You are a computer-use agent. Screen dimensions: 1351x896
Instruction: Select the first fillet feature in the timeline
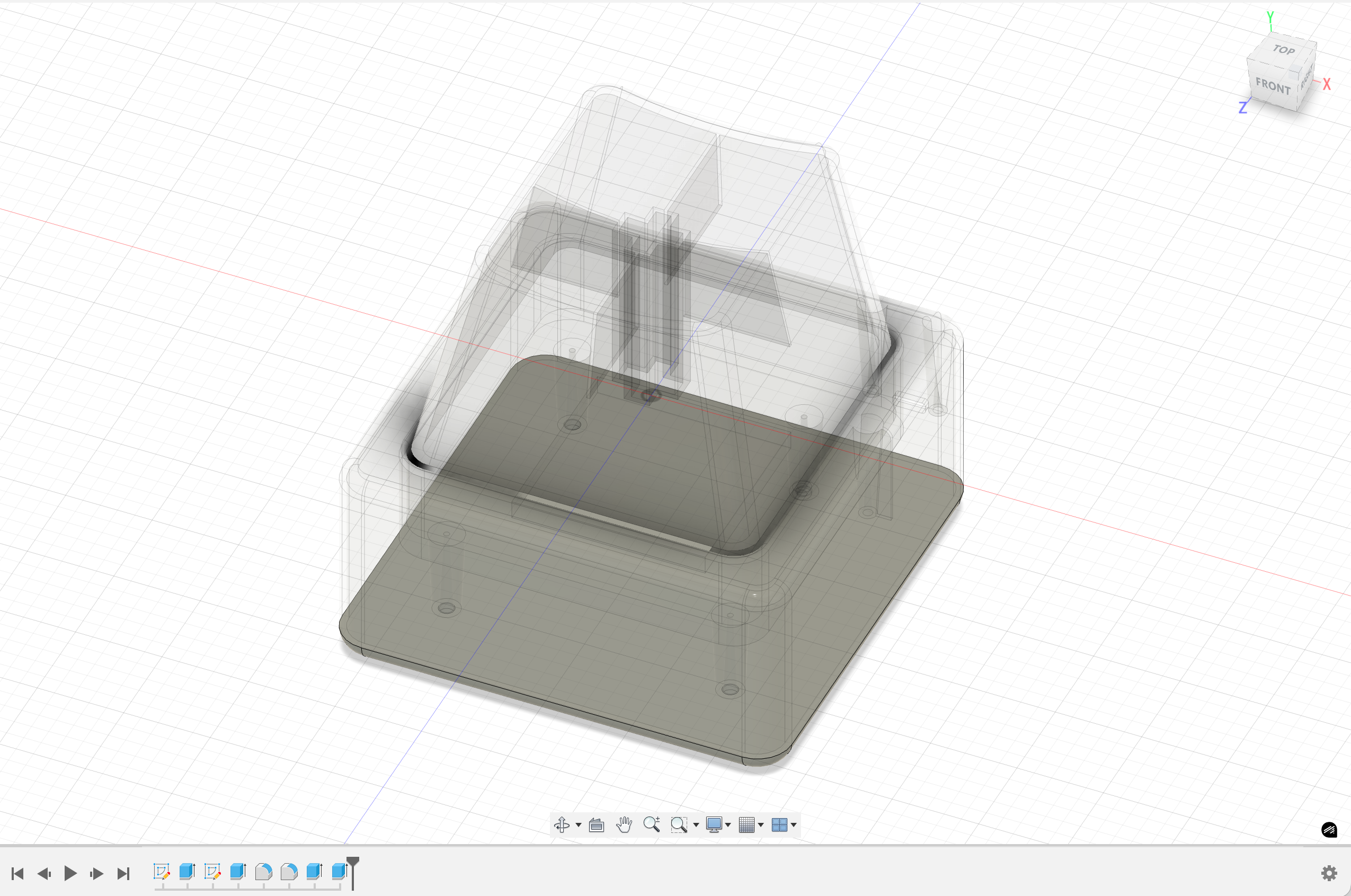(x=263, y=872)
